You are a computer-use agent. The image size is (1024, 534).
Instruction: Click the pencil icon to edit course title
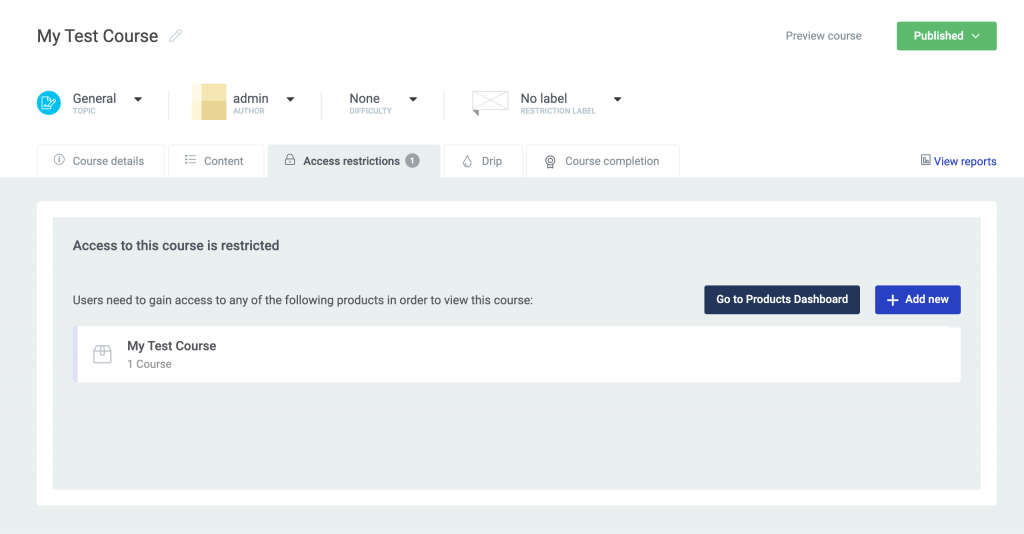pos(176,36)
